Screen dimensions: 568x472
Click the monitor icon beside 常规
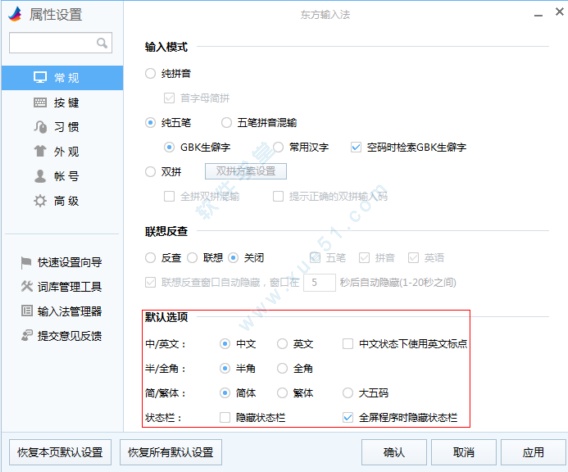(x=40, y=78)
